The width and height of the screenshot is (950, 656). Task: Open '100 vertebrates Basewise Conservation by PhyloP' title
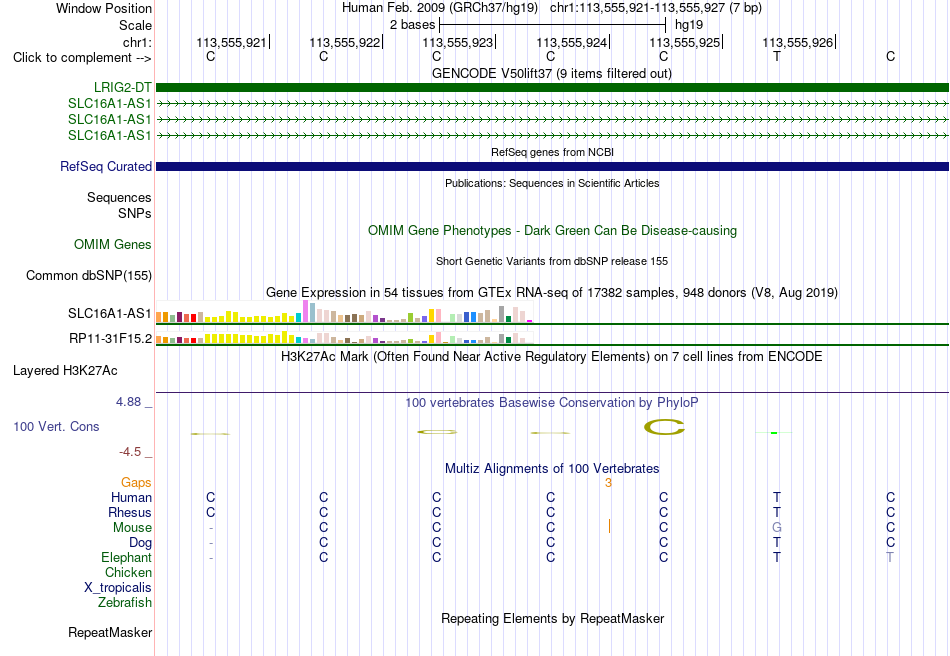552,403
